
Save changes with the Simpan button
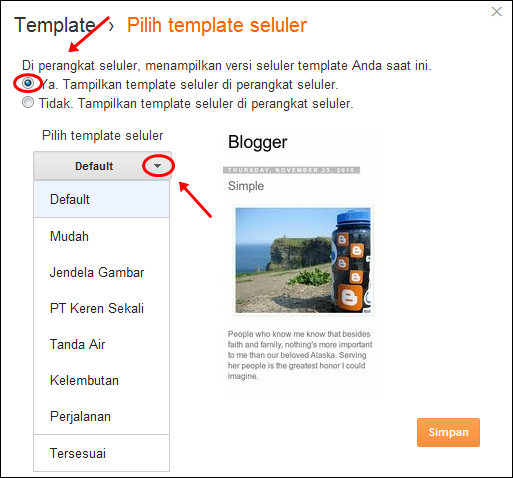(448, 432)
